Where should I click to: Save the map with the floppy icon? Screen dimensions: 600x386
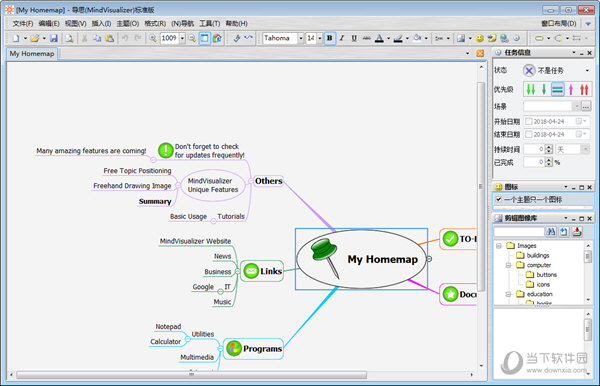click(x=54, y=38)
